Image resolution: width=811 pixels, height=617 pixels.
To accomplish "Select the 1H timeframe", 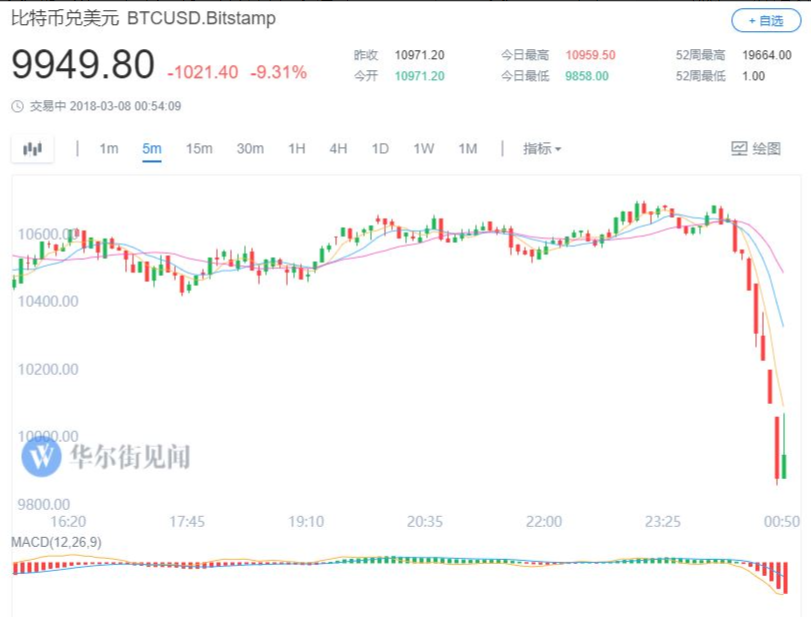I will click(x=297, y=149).
